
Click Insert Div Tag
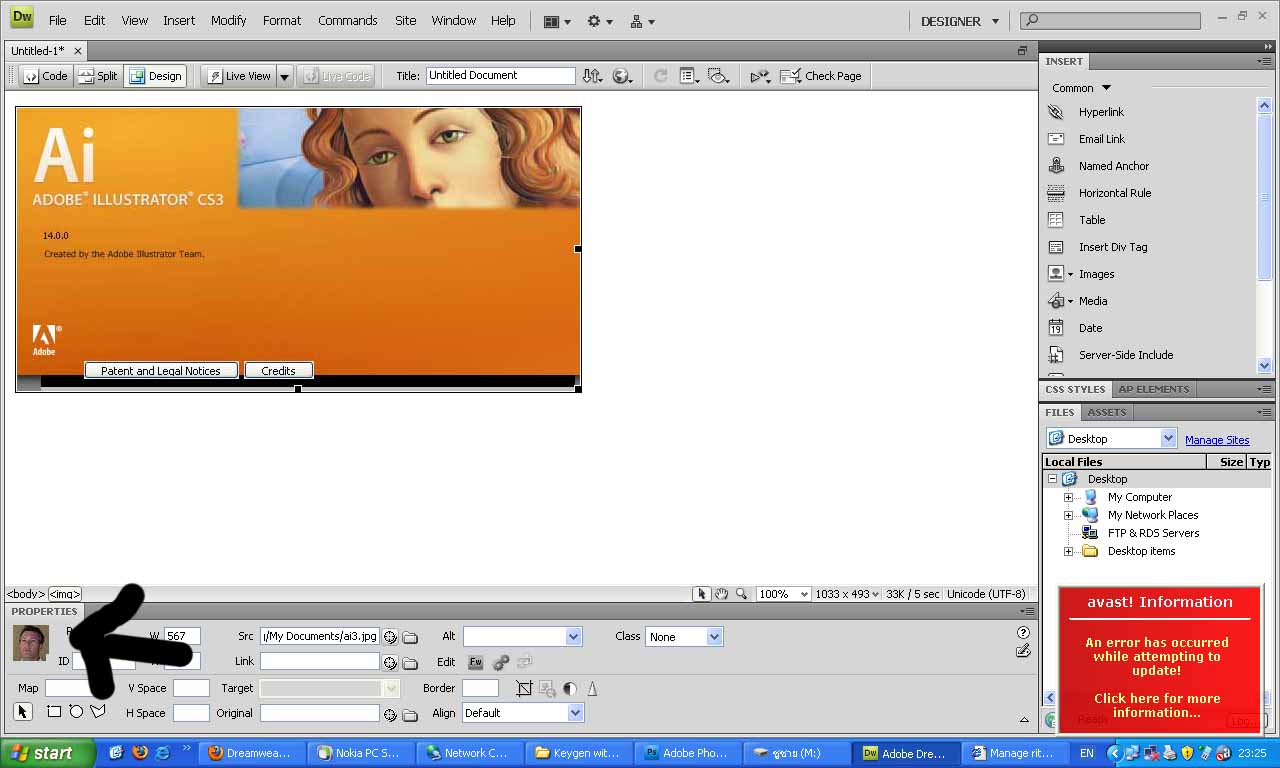1112,247
